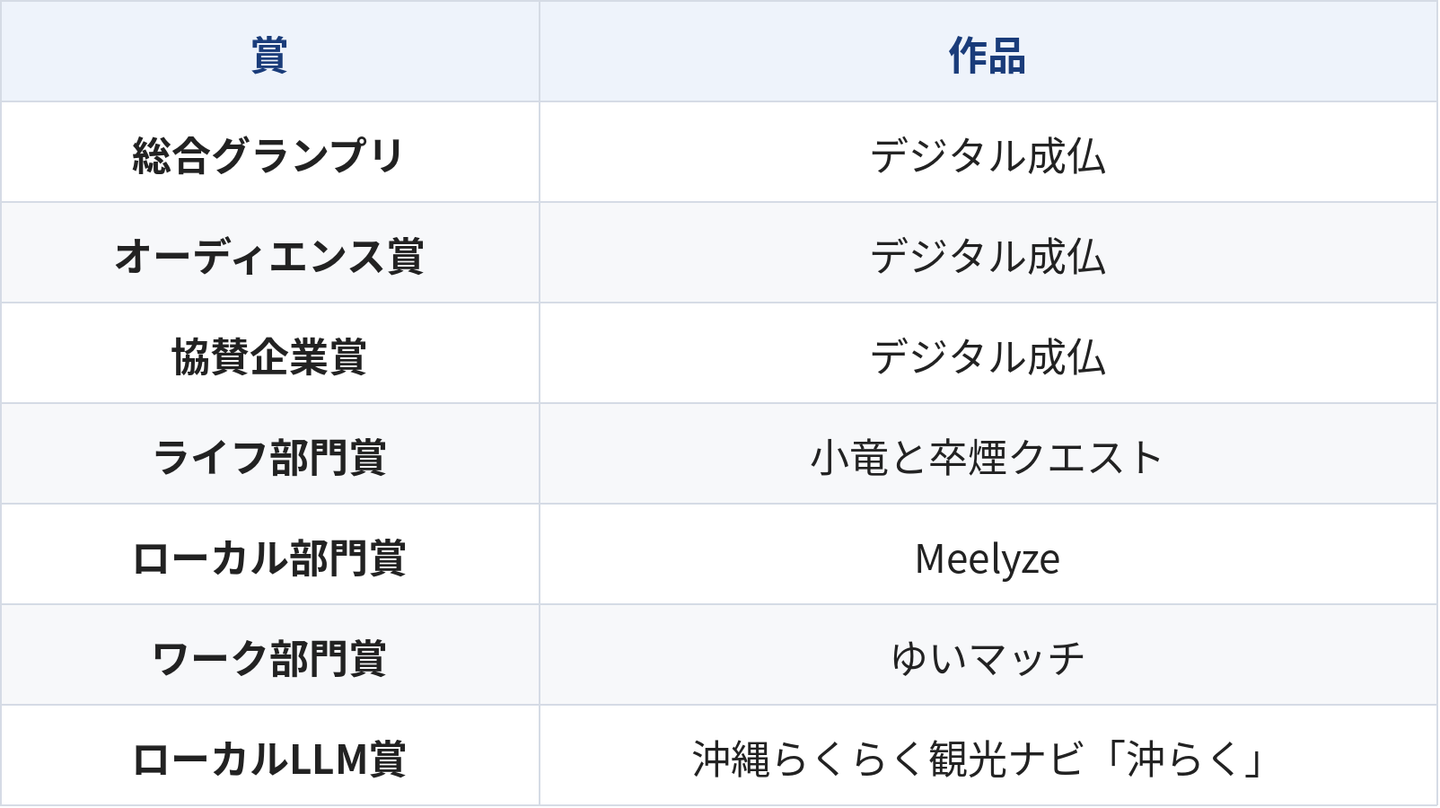Click デジタル成仏 in the 協賛企業賞 row
Viewport: 1440px width, 808px height.
(988, 357)
